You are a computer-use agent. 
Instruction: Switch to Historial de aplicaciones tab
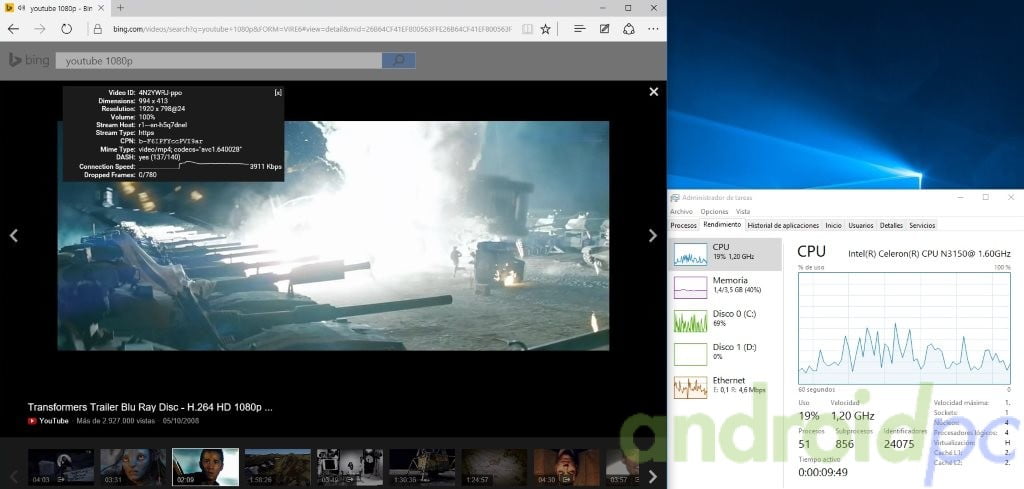pos(783,225)
